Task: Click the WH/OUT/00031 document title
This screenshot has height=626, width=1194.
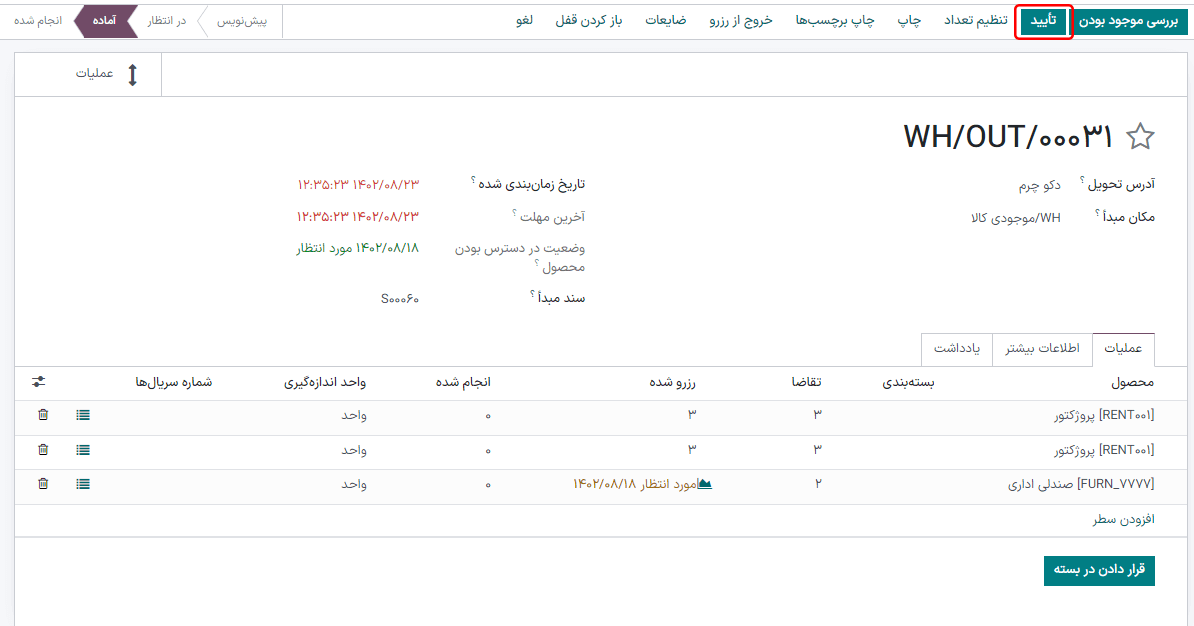Action: coord(1008,137)
